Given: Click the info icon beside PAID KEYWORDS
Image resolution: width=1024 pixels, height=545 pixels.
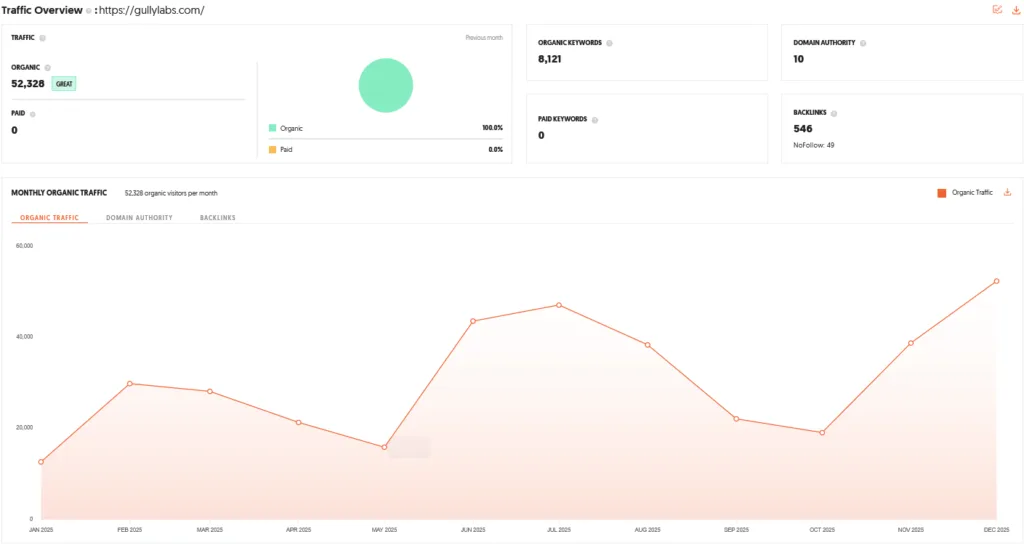Looking at the screenshot, I should tap(595, 120).
